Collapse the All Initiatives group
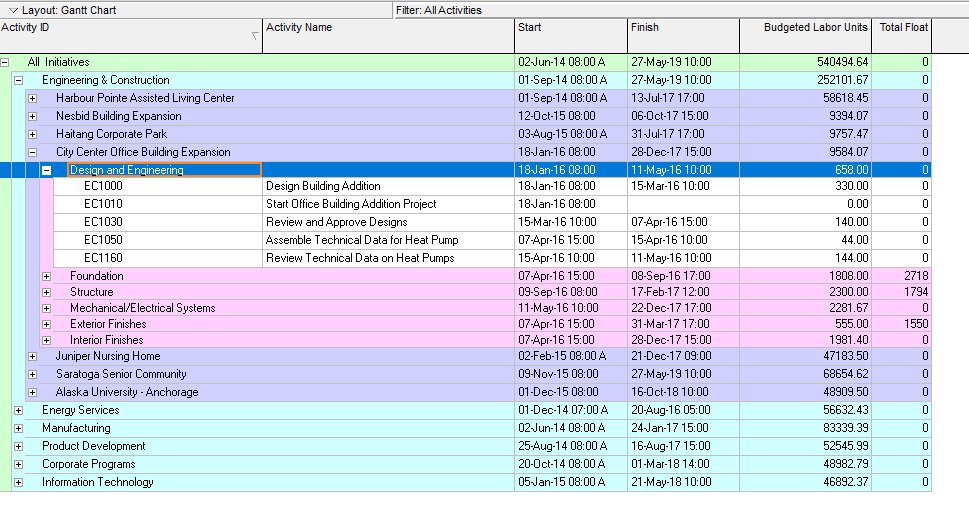Image resolution: width=969 pixels, height=524 pixels. pyautogui.click(x=5, y=62)
